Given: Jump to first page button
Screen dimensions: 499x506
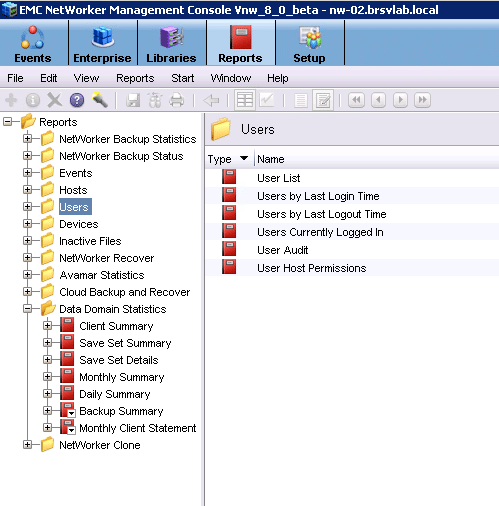Looking at the screenshot, I should pos(356,100).
